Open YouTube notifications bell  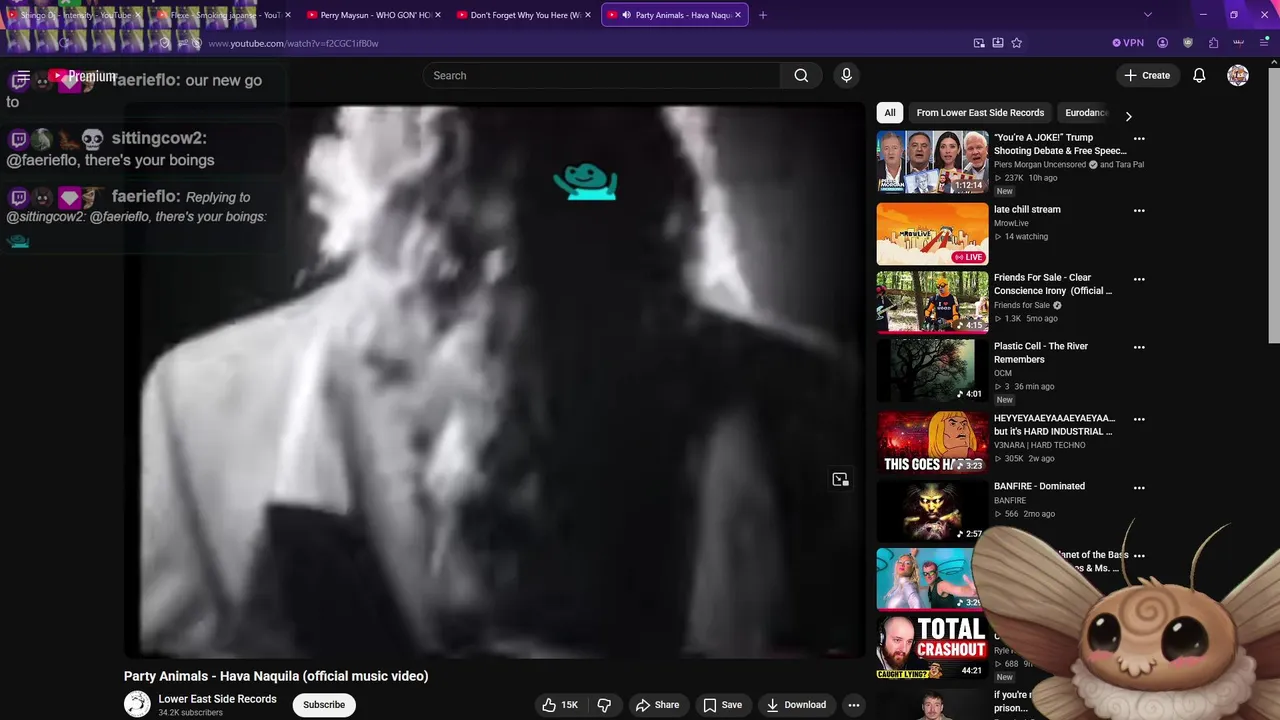tap(1199, 75)
